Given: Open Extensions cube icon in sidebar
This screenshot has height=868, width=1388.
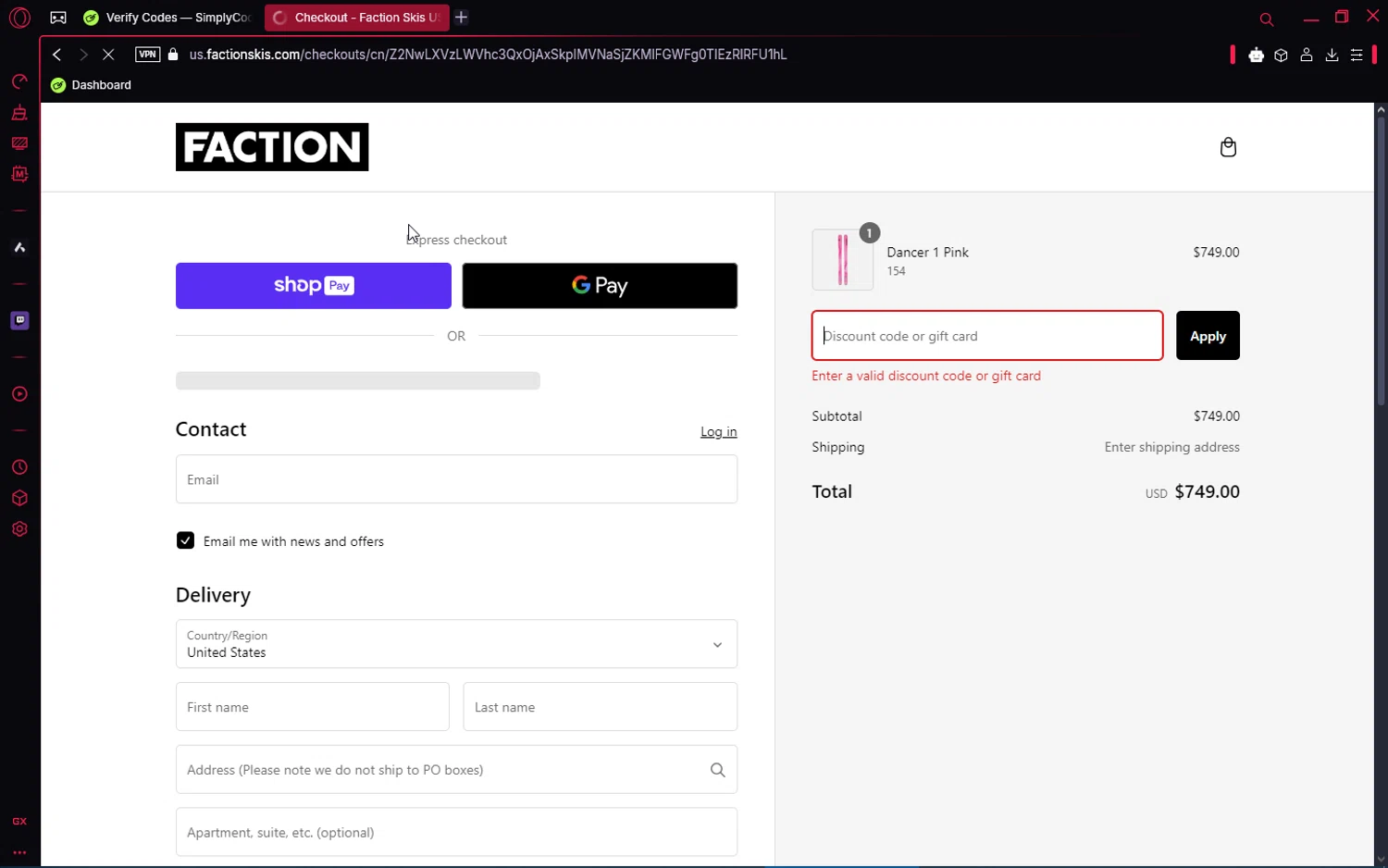Looking at the screenshot, I should tap(19, 498).
